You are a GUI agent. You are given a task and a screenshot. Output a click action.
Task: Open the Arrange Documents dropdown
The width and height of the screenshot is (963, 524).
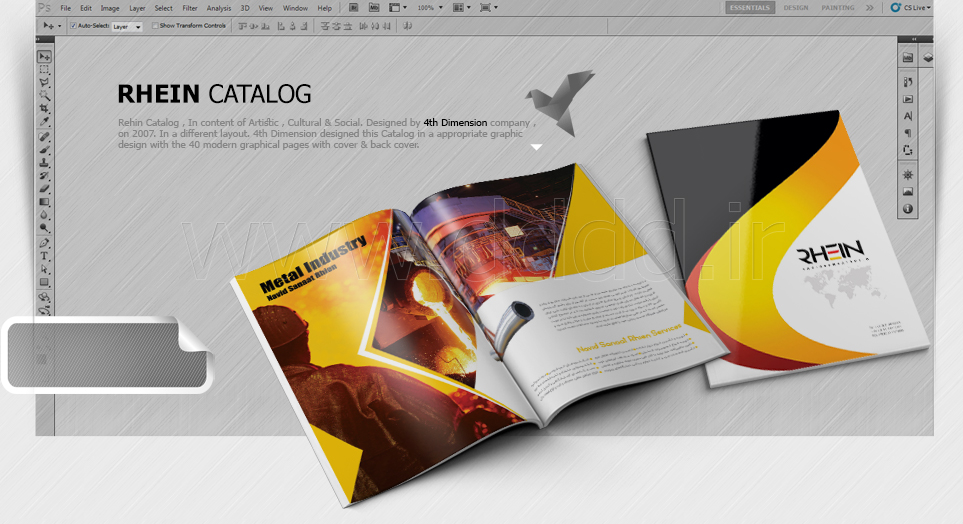[x=461, y=8]
